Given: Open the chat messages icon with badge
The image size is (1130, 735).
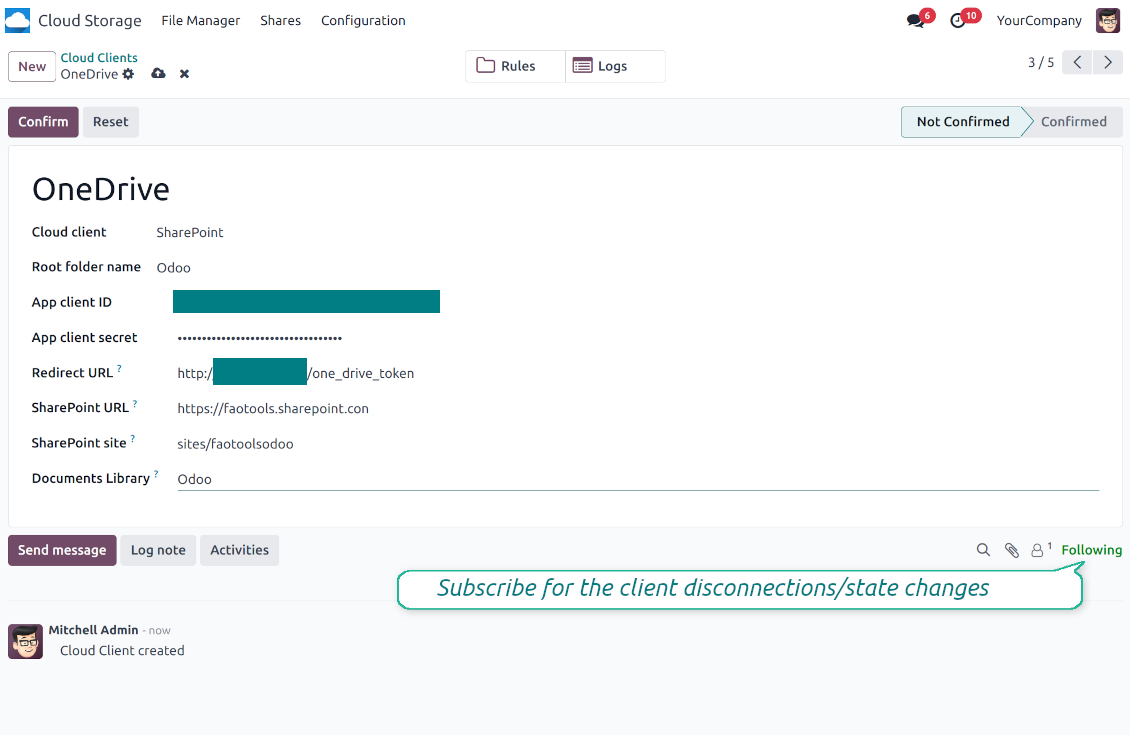Looking at the screenshot, I should [915, 21].
